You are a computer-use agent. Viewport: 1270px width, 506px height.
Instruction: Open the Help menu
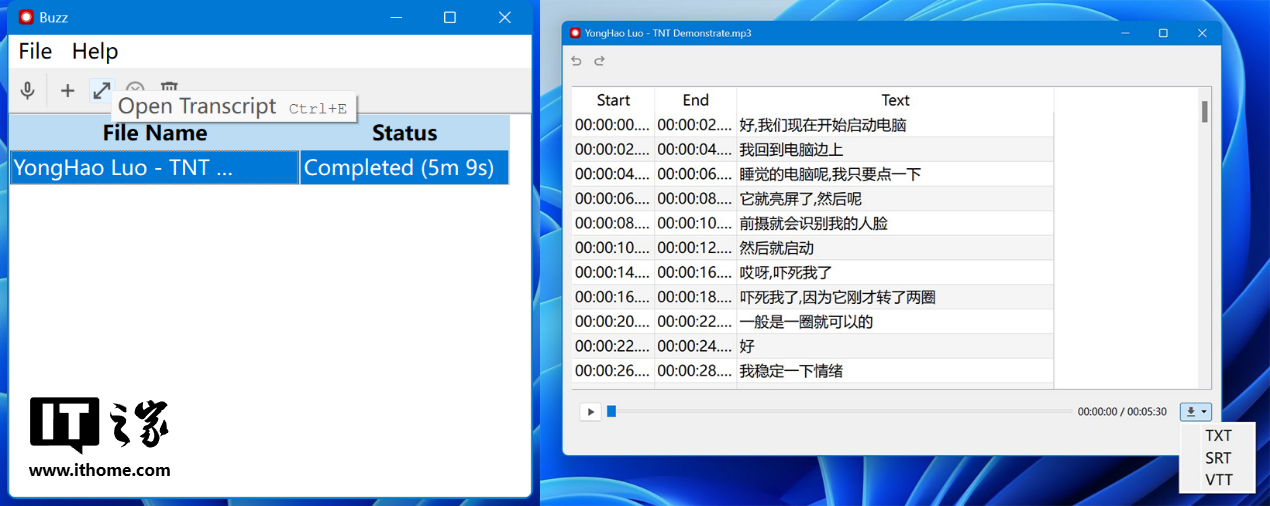pos(95,51)
